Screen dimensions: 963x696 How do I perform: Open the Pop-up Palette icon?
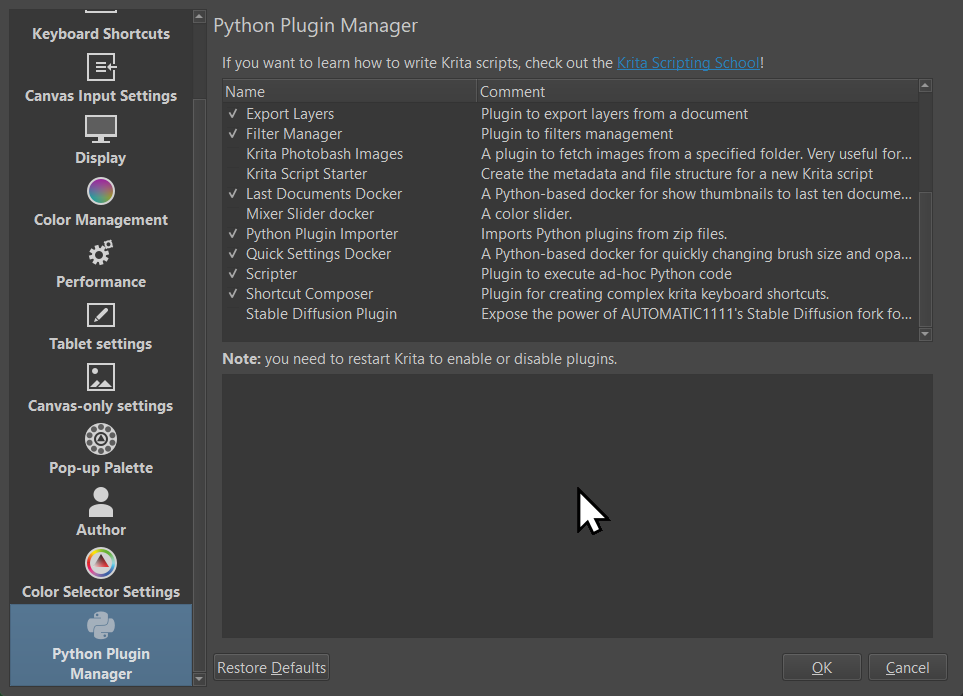[x=101, y=439]
